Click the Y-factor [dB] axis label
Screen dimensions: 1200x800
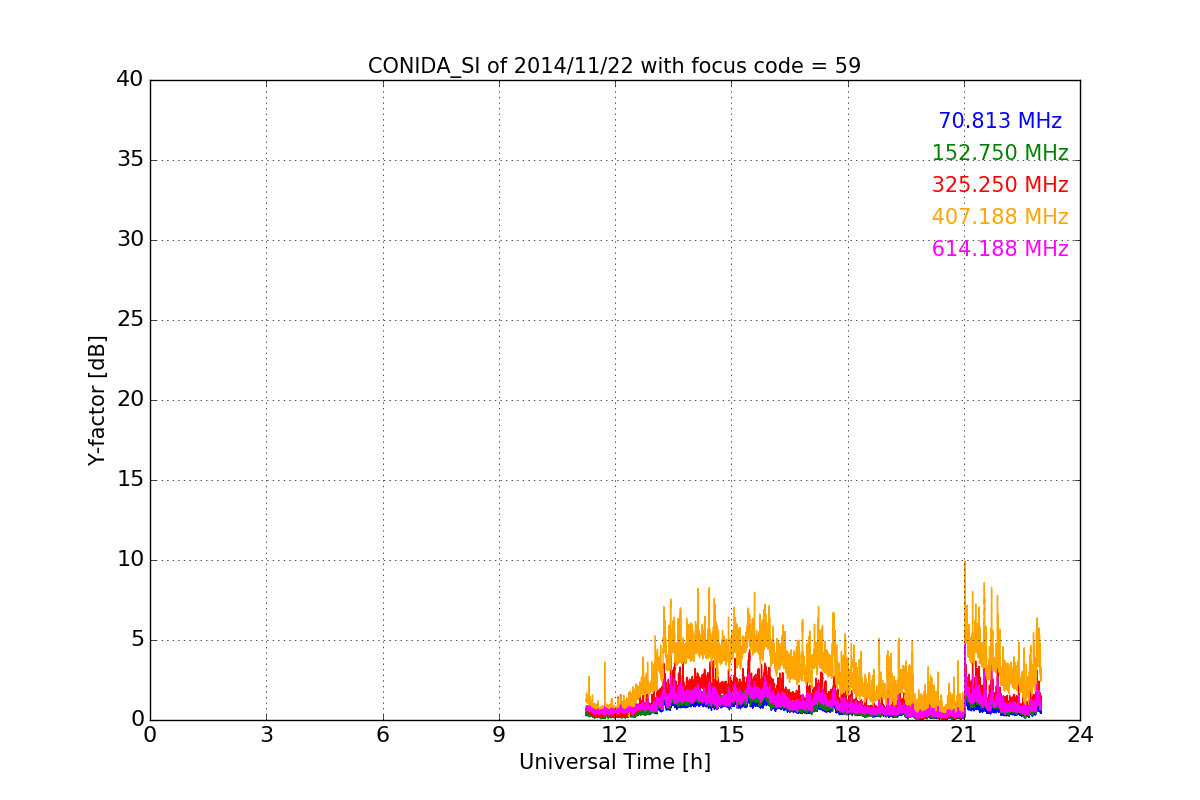[97, 400]
